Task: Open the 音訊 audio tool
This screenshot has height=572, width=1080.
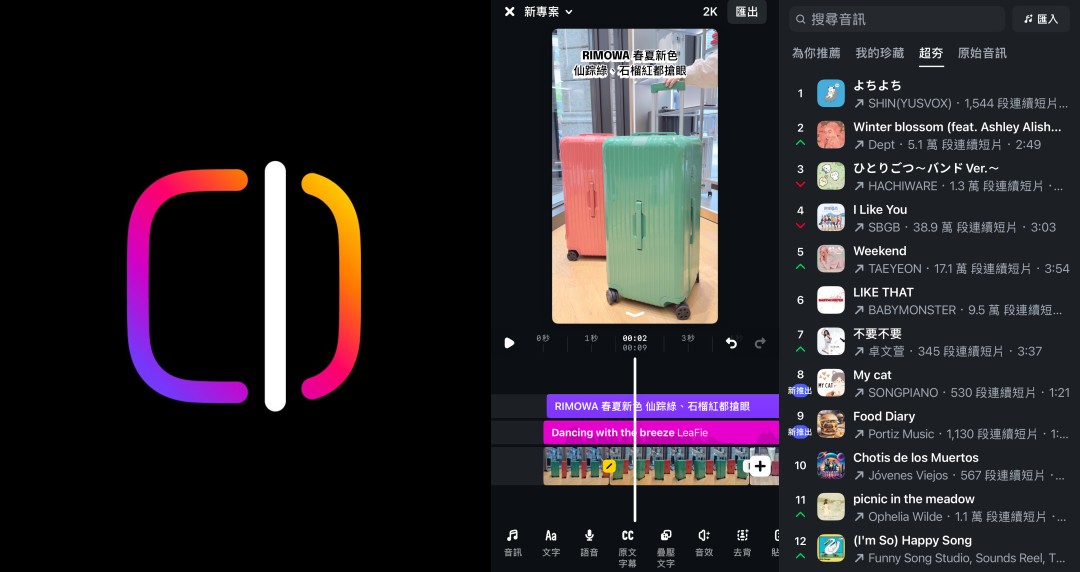Action: [x=512, y=542]
